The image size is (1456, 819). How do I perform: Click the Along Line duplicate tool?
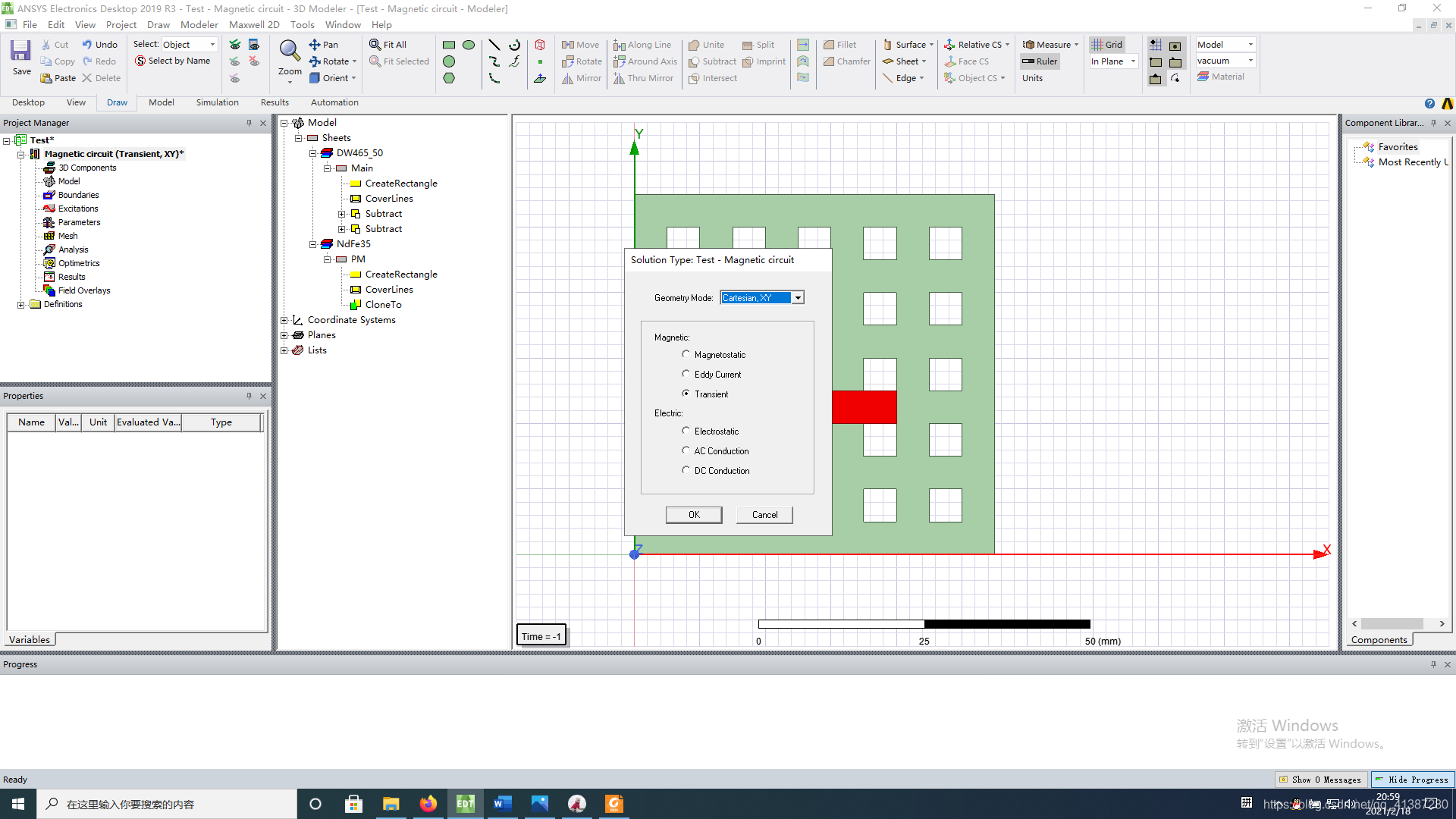(x=642, y=45)
